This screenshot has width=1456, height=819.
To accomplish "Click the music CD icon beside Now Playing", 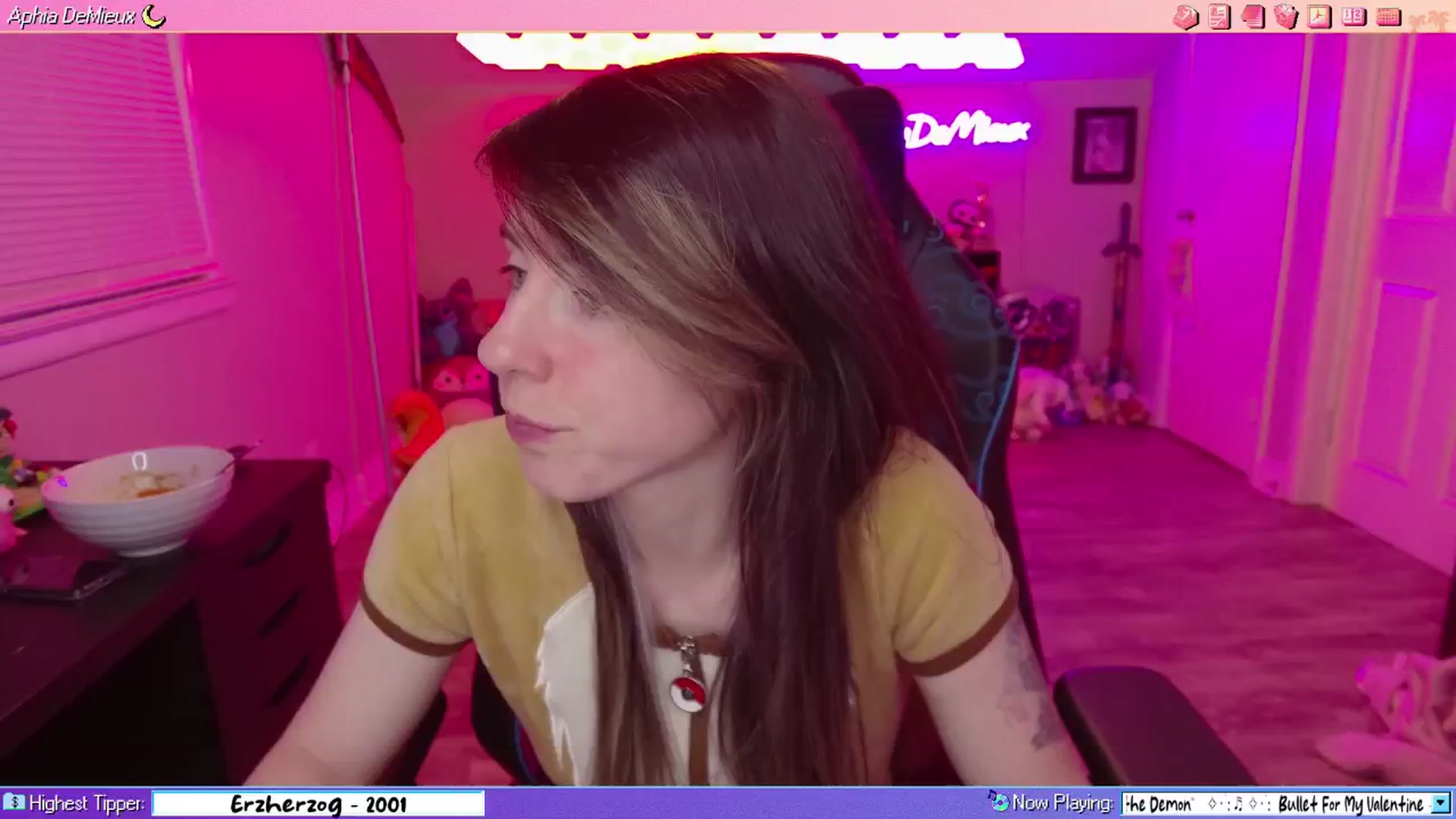I will click(x=998, y=801).
